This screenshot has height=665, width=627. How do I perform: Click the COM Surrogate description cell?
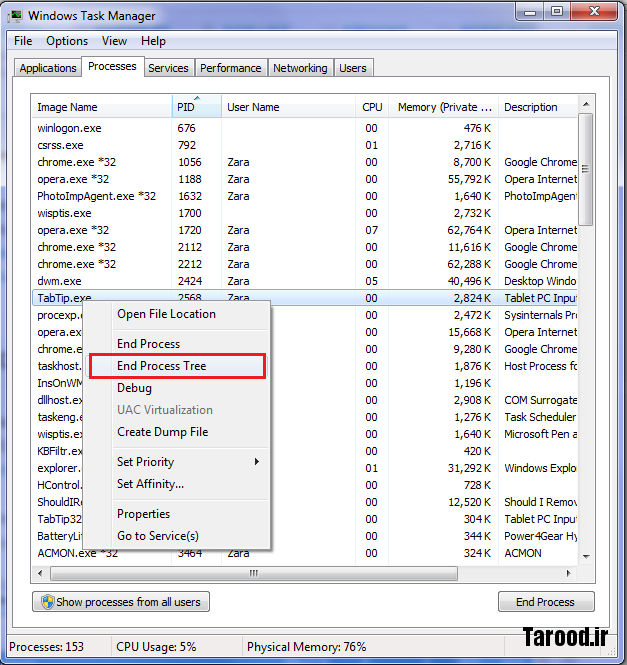(x=540, y=400)
